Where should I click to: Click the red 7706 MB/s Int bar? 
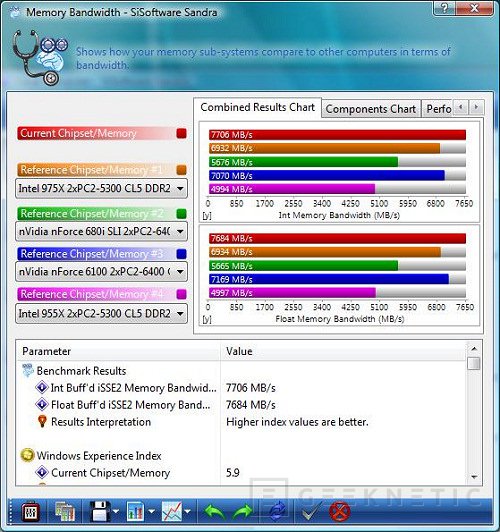pyautogui.click(x=337, y=135)
